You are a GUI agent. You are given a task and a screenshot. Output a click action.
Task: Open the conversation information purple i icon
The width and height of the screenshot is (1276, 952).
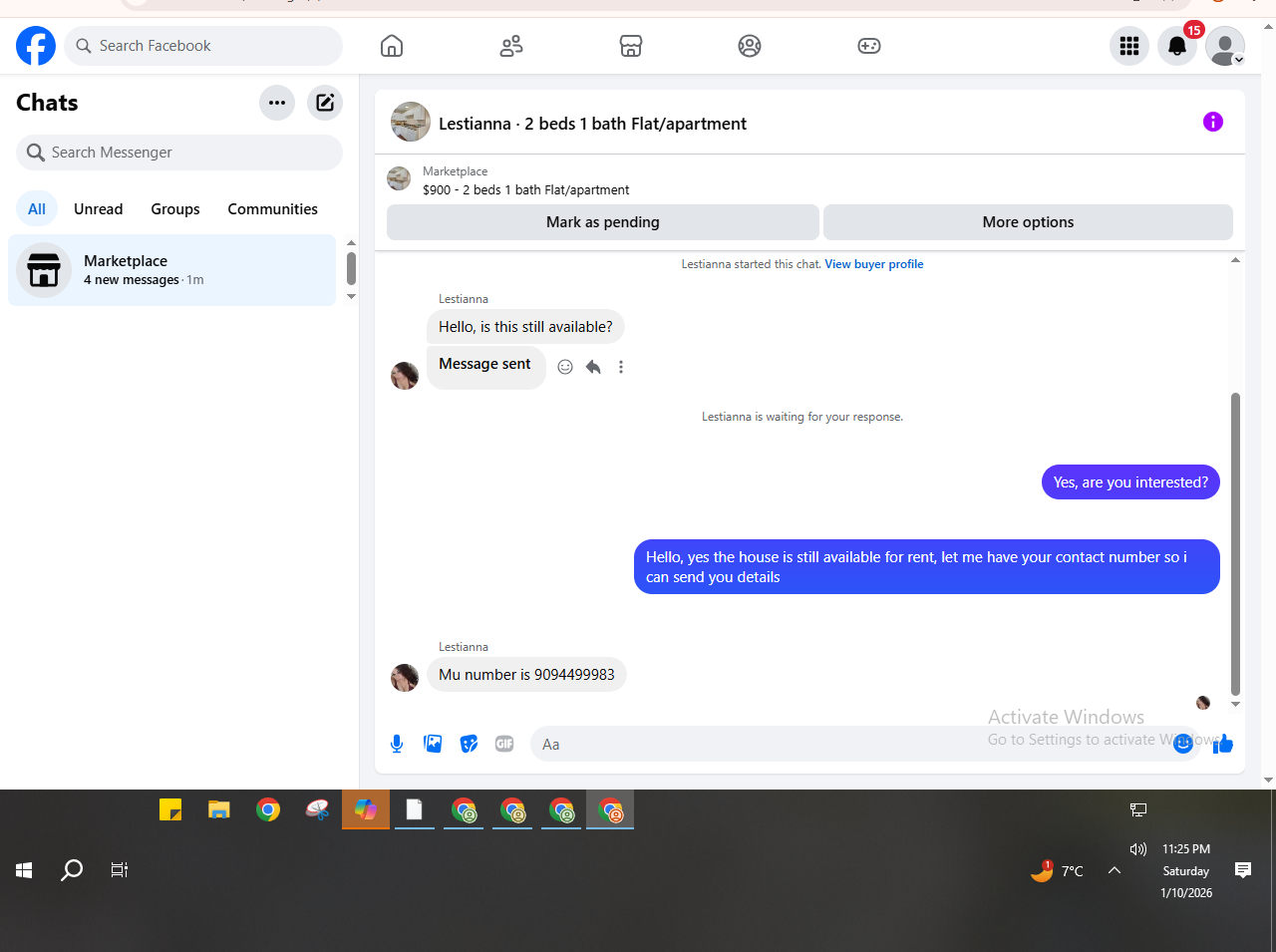(x=1213, y=122)
